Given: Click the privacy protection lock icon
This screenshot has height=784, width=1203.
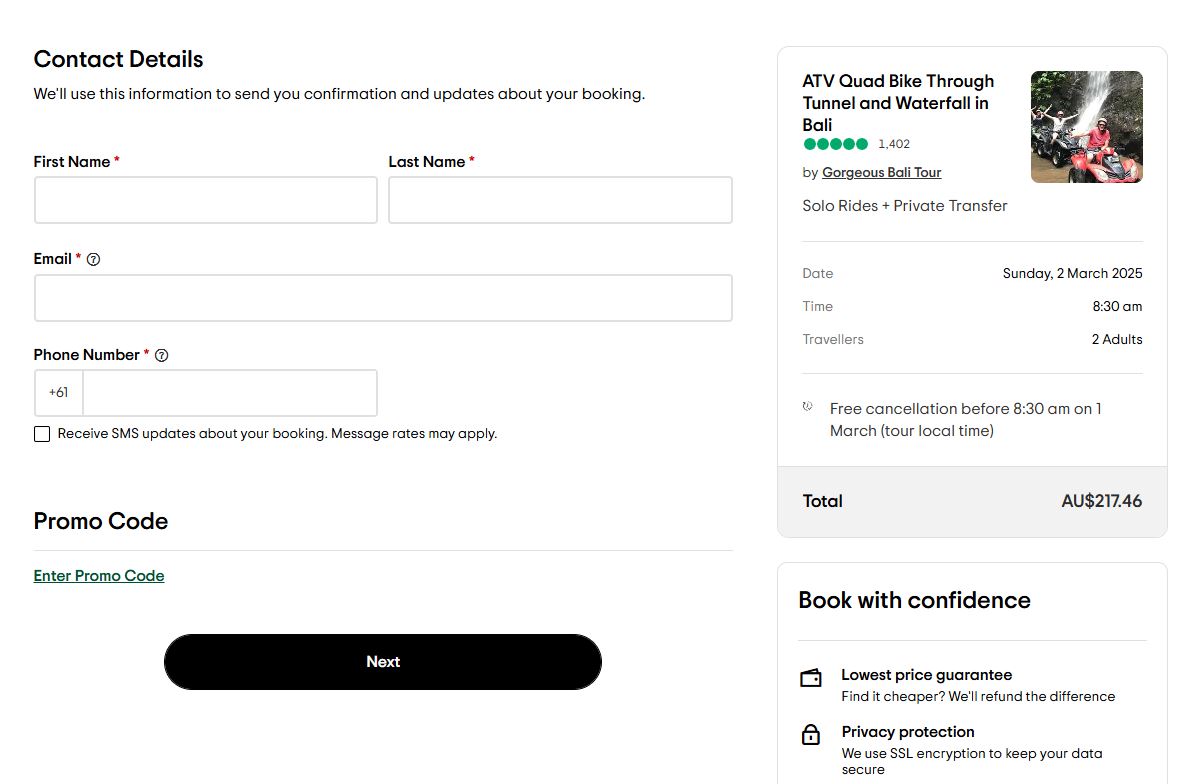Looking at the screenshot, I should coord(810,734).
